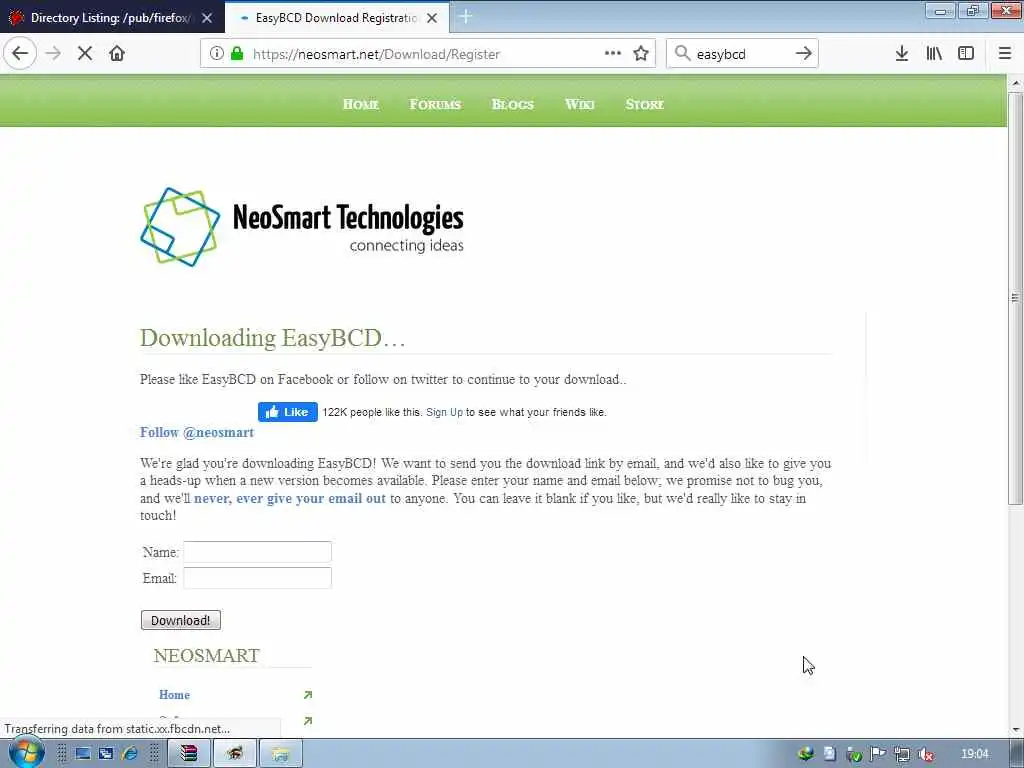Toggle the Firefox sidebar
Viewport: 1024px width, 768px height.
click(x=966, y=54)
